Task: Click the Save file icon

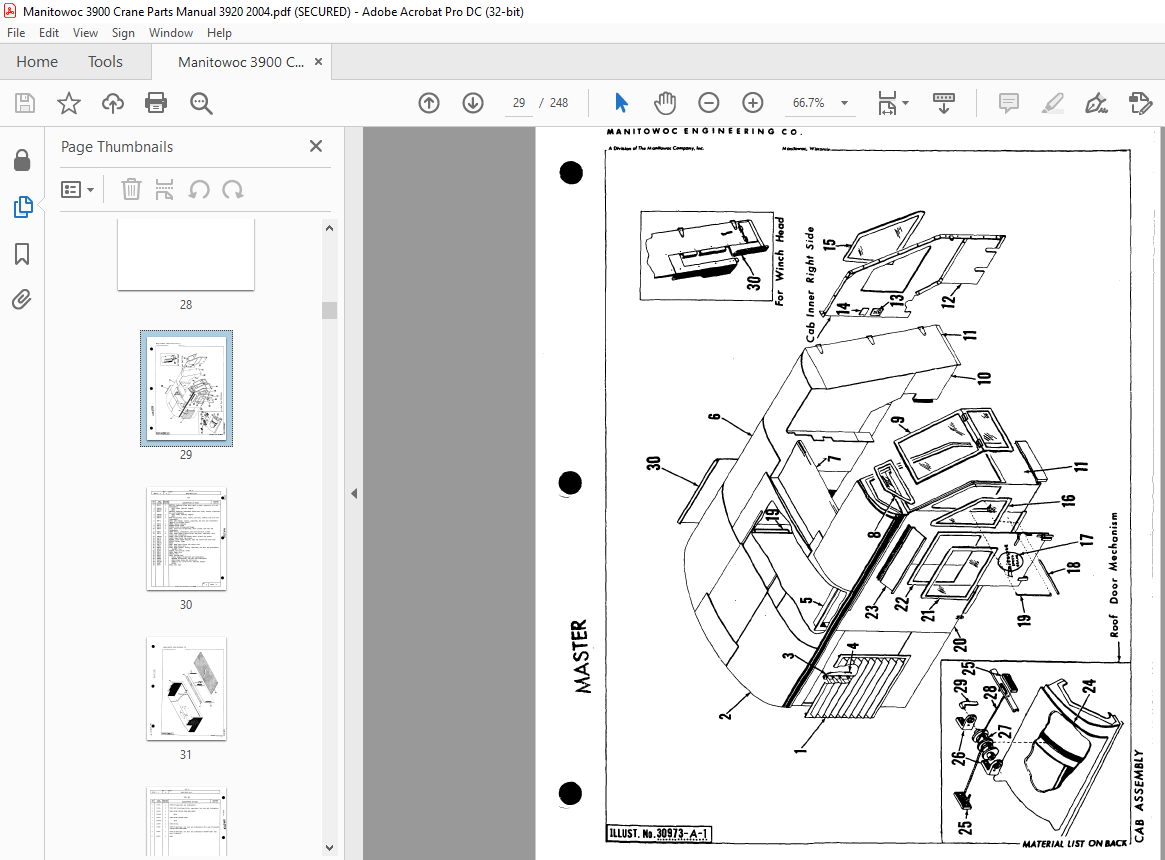Action: [25, 103]
